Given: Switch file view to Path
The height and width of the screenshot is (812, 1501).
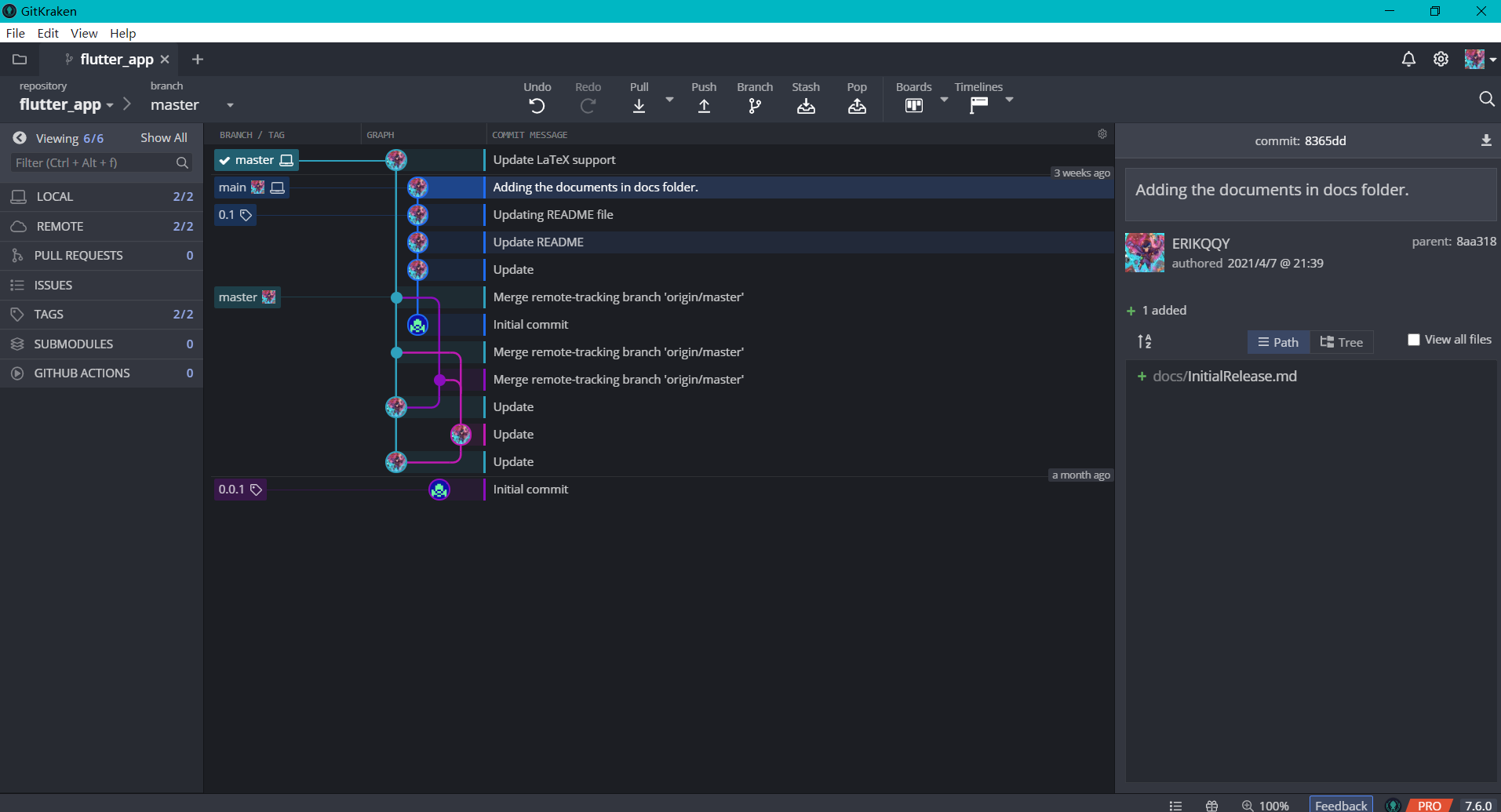Looking at the screenshot, I should [x=1278, y=342].
